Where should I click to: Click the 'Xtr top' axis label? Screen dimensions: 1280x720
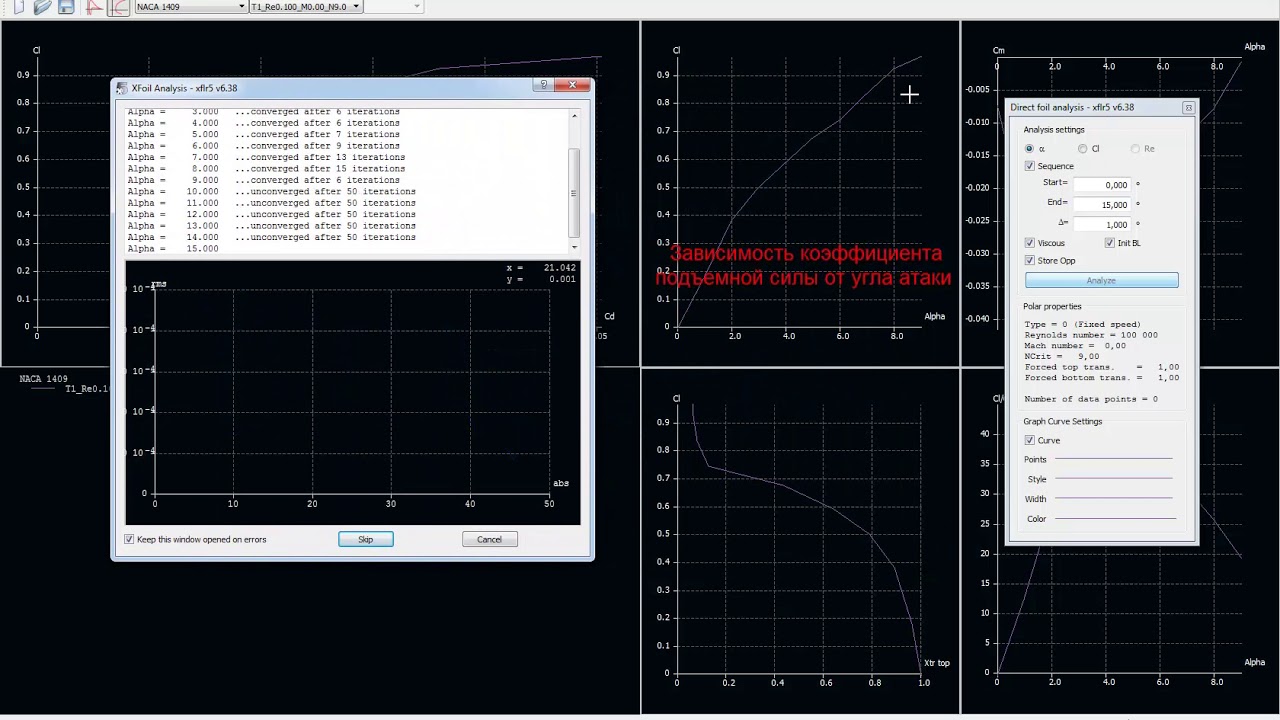(x=937, y=663)
